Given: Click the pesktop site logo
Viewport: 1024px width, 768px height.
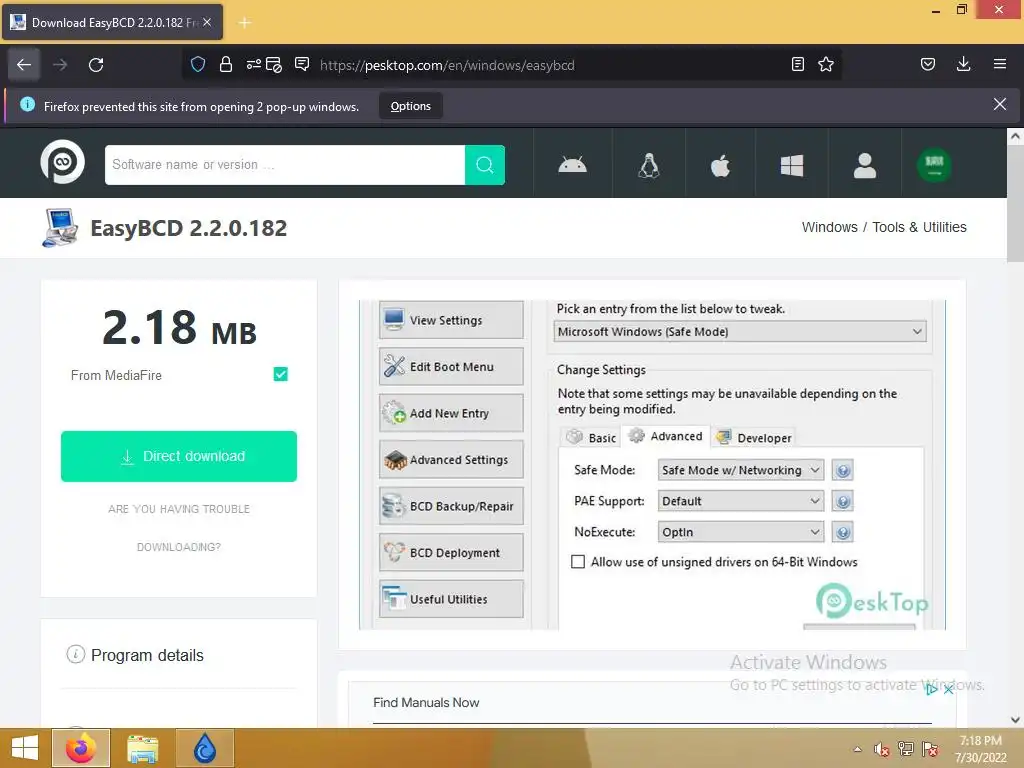Looking at the screenshot, I should pos(63,162).
